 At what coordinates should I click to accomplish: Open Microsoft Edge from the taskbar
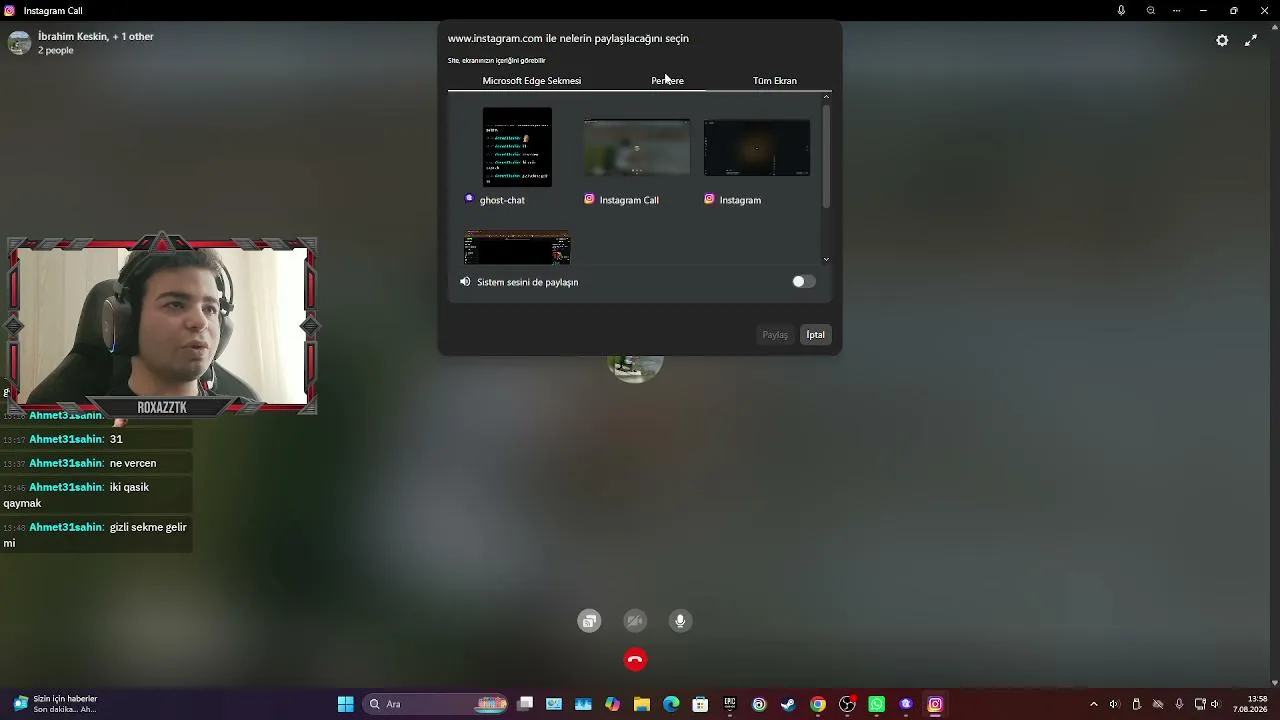pyautogui.click(x=671, y=704)
